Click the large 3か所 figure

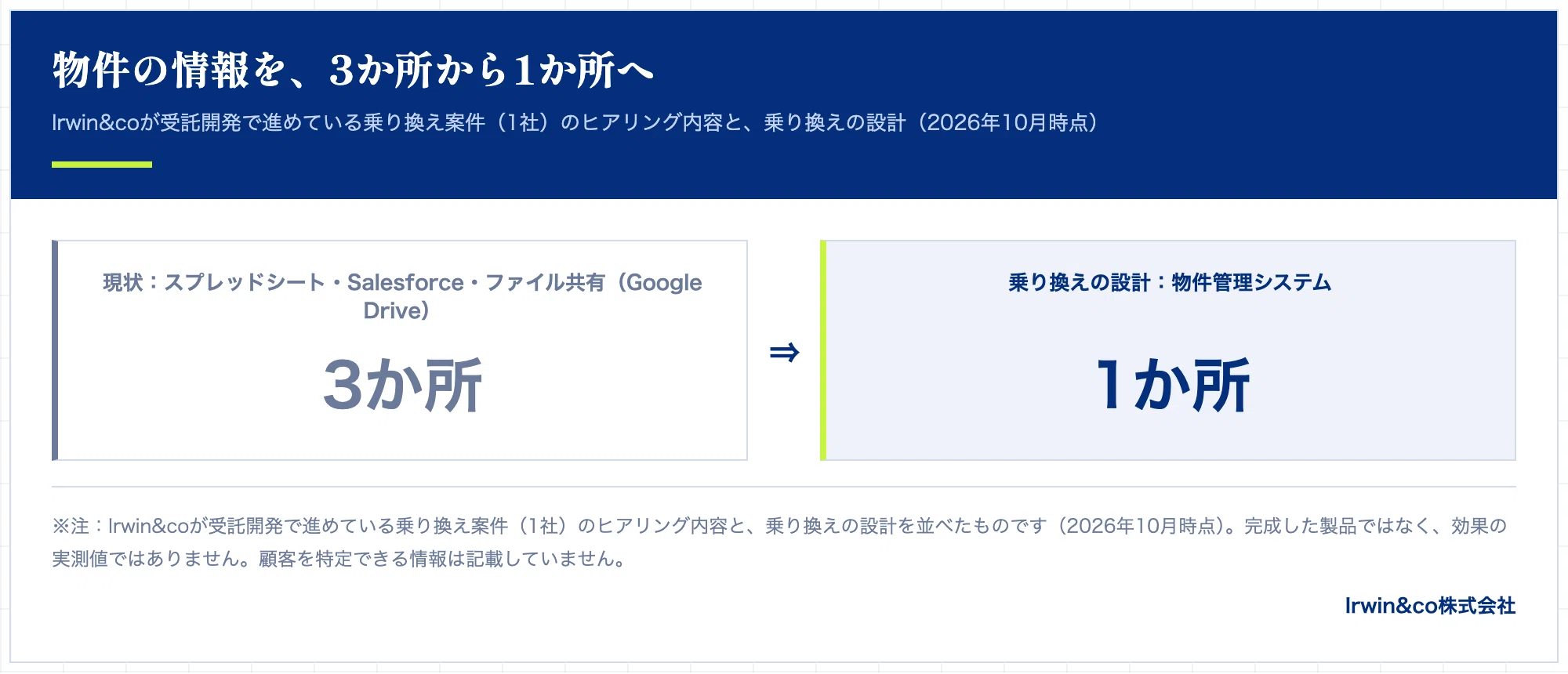tap(403, 385)
